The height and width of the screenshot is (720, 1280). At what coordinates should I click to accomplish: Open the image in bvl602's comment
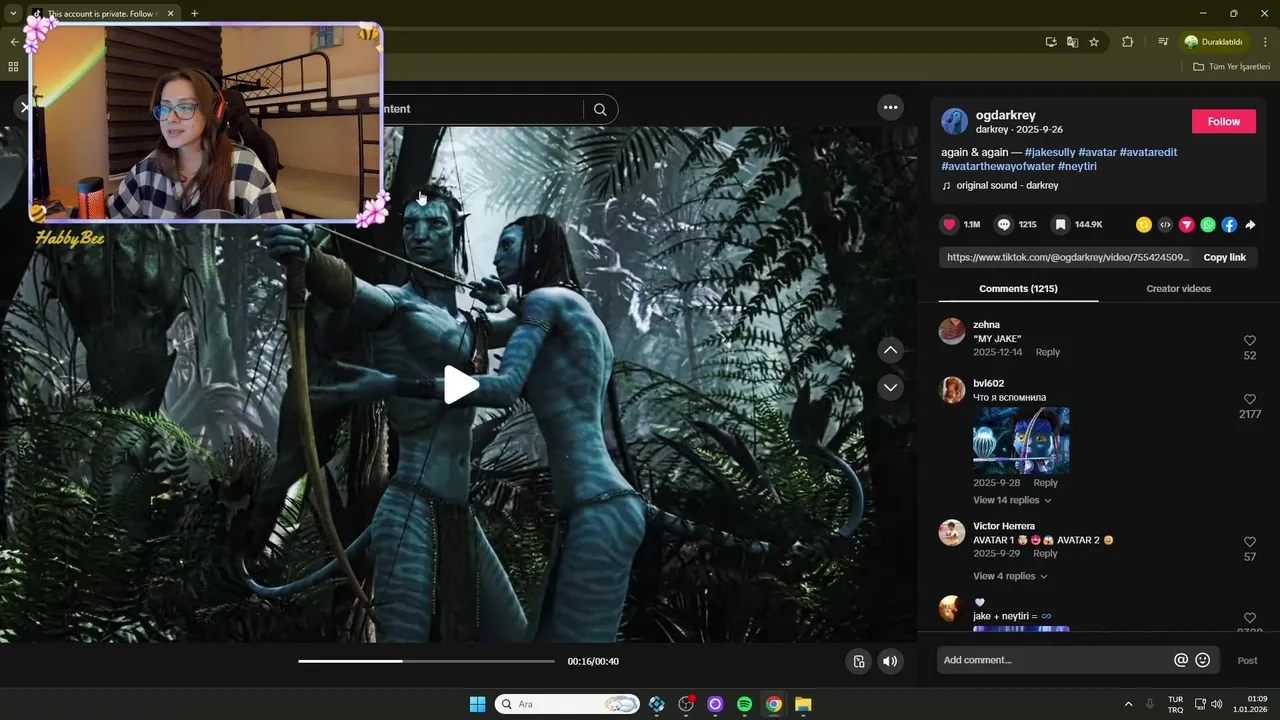click(x=1021, y=440)
